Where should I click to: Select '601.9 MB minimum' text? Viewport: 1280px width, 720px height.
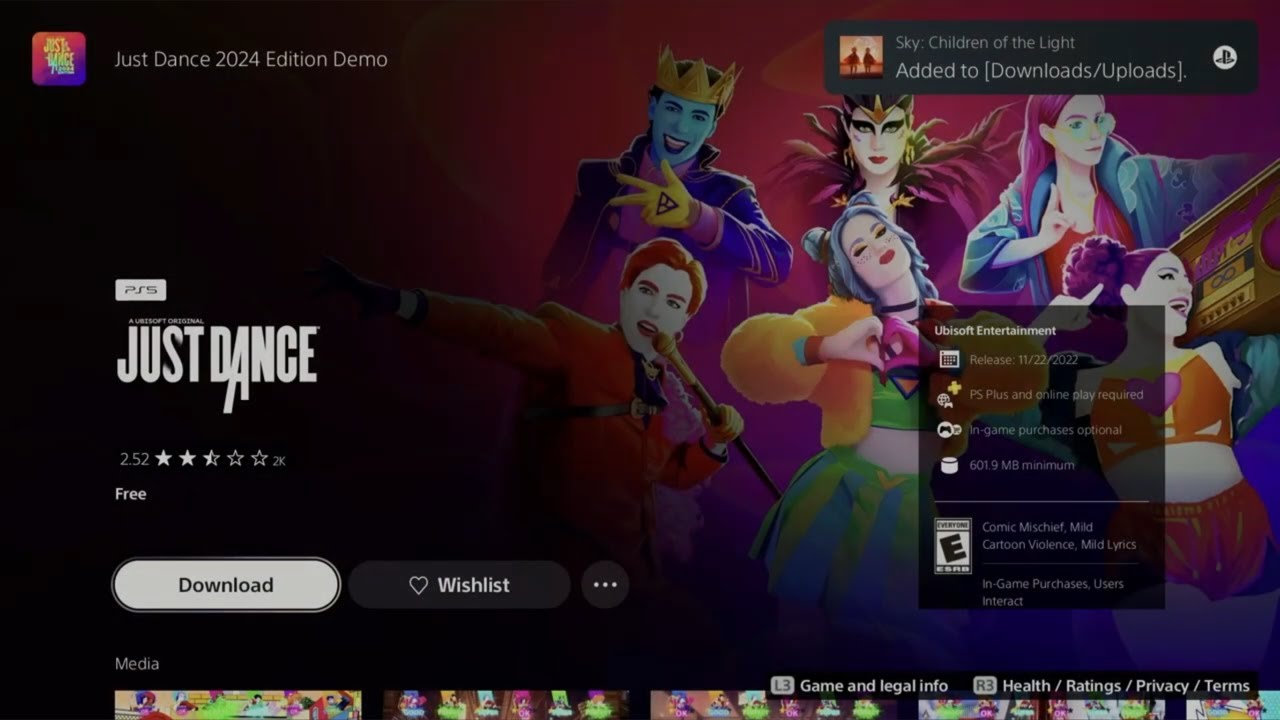[1022, 465]
